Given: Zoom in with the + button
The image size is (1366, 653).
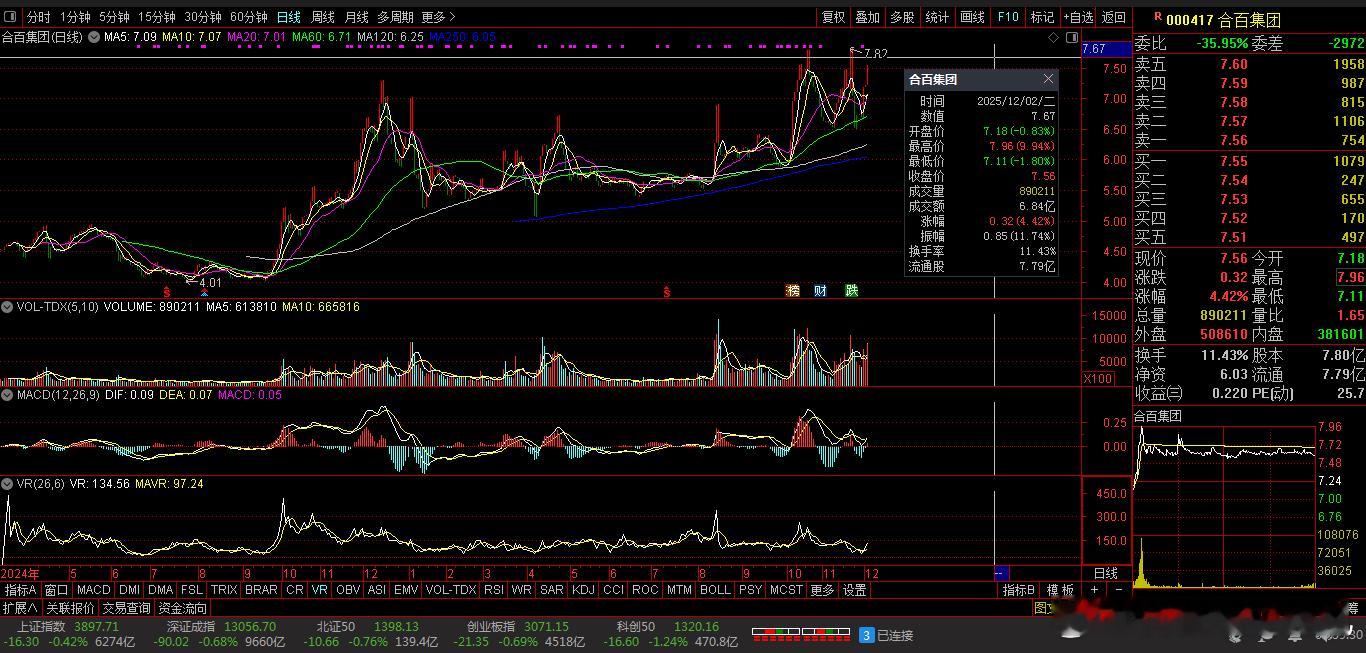Looking at the screenshot, I should (1095, 590).
